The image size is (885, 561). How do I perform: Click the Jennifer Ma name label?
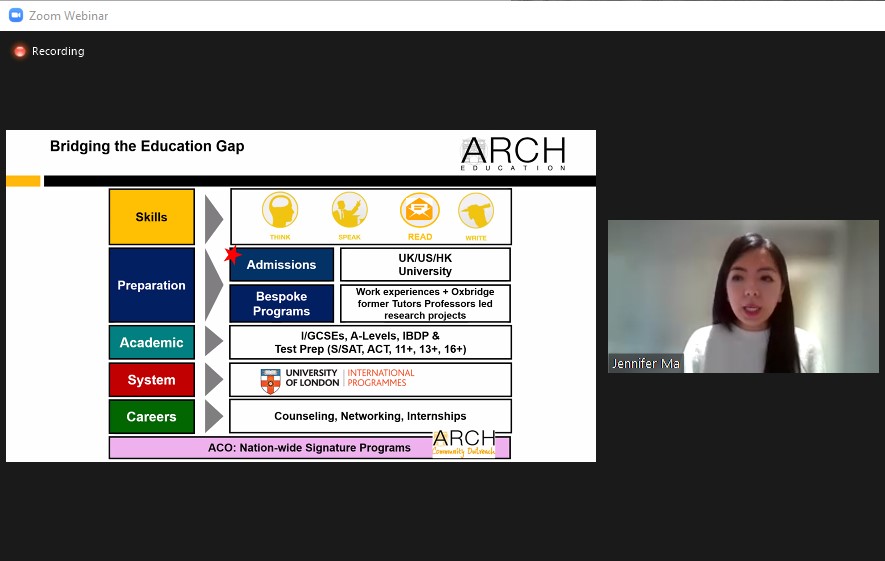pyautogui.click(x=646, y=363)
